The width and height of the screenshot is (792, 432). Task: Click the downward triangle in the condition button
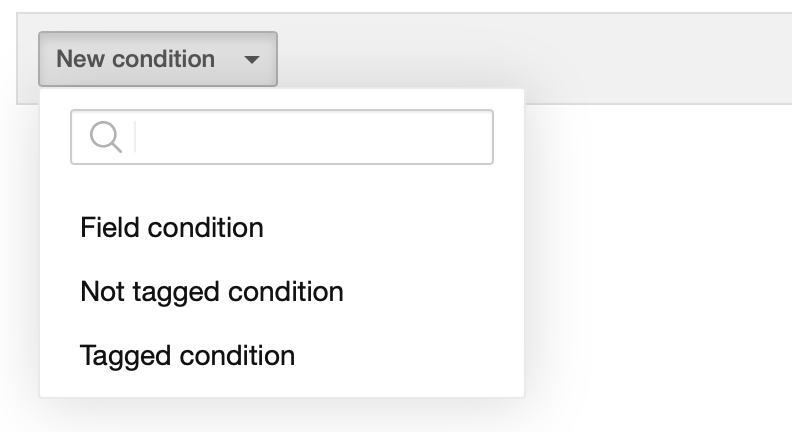tap(252, 60)
